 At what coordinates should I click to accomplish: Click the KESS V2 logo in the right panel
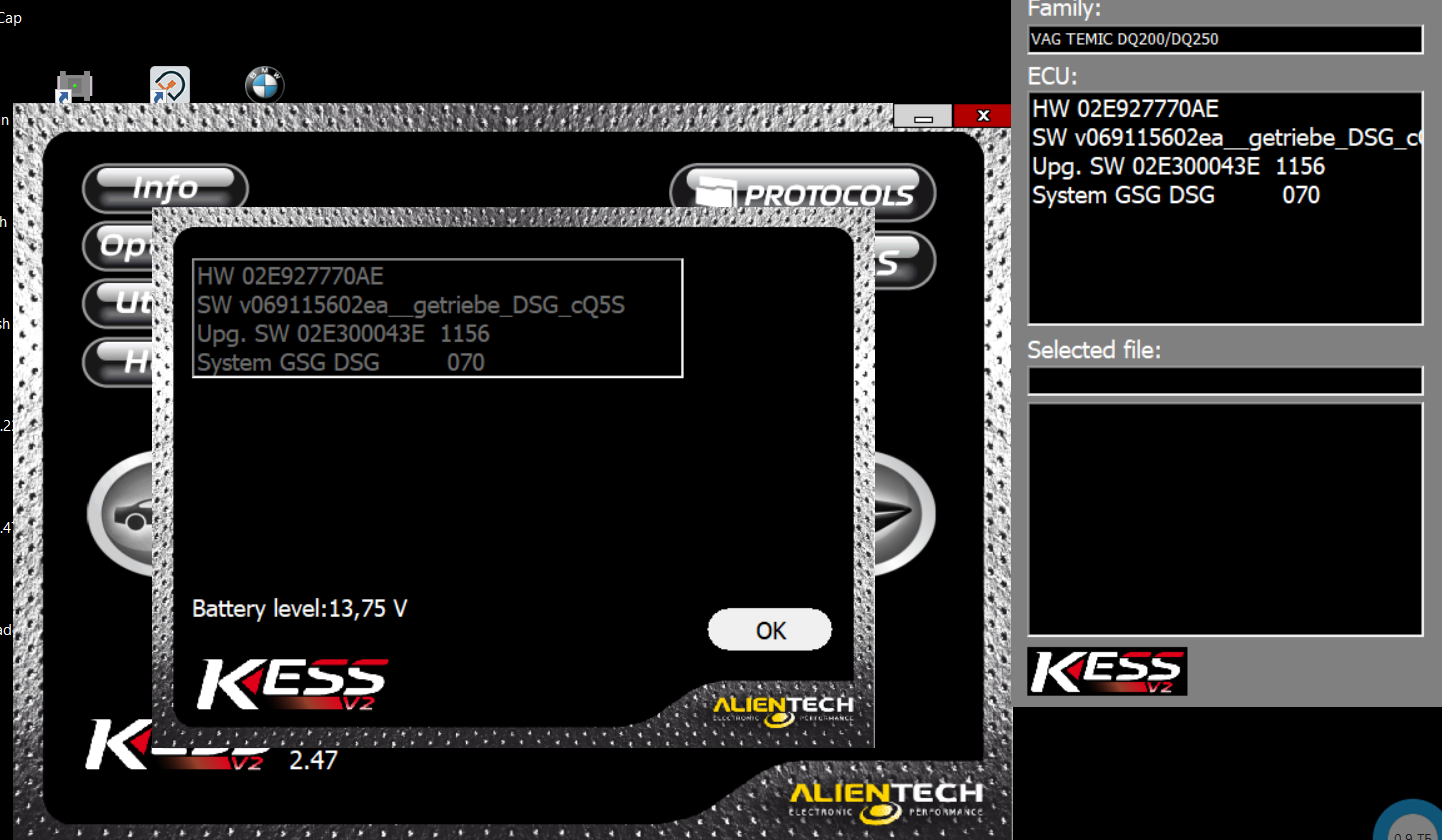coord(1106,671)
